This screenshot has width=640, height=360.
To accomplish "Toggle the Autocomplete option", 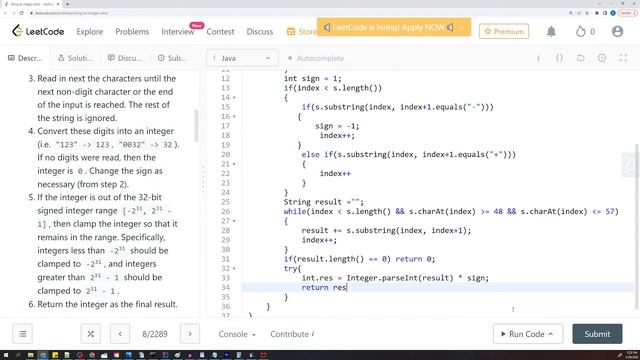I will tap(316, 58).
